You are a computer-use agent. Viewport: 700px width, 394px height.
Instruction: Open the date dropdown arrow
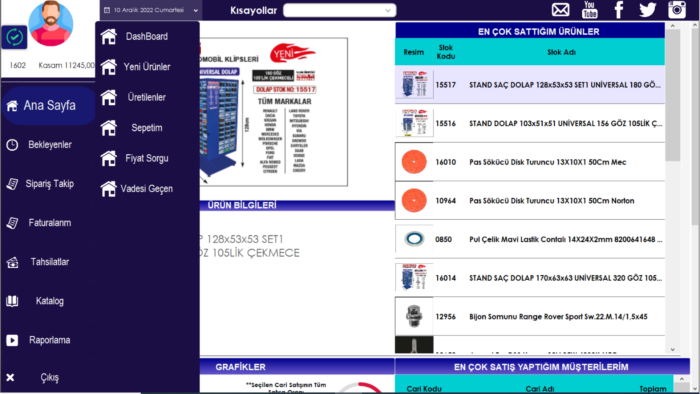pos(196,10)
